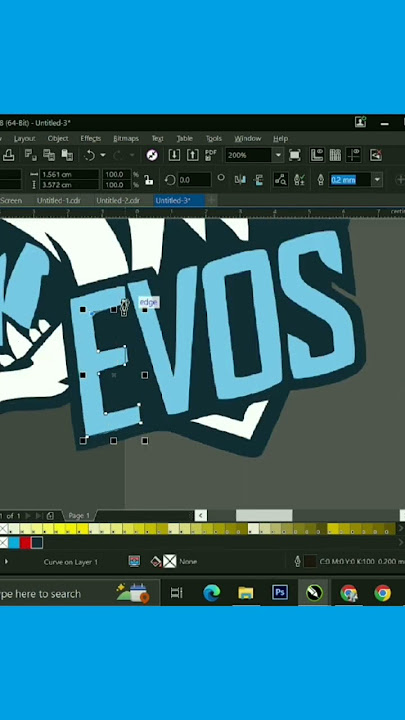
Task: Toggle the Show grid icon
Action: click(x=335, y=155)
